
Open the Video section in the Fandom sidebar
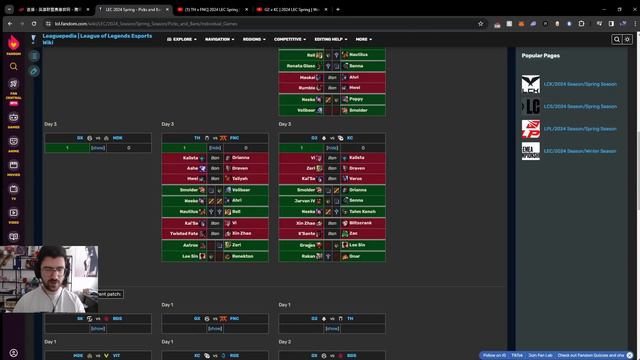click(x=13, y=213)
